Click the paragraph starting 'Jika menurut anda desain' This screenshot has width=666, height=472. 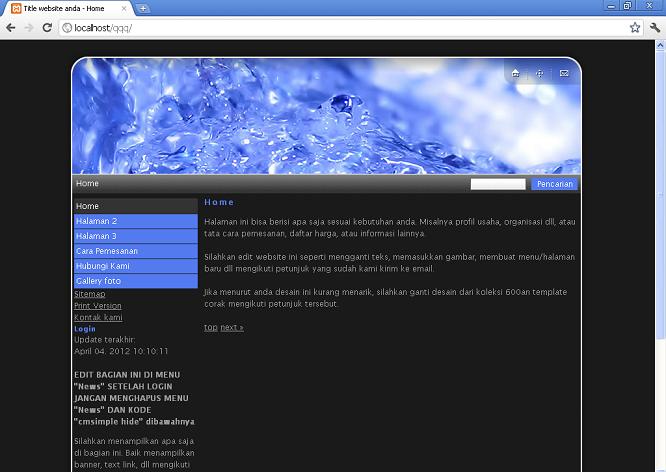[386, 298]
